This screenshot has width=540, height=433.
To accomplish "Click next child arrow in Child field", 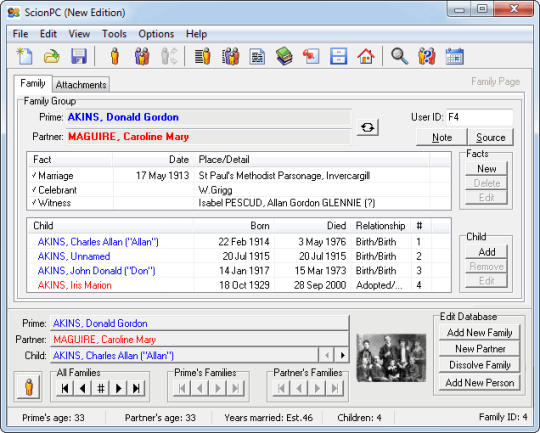I will point(342,355).
